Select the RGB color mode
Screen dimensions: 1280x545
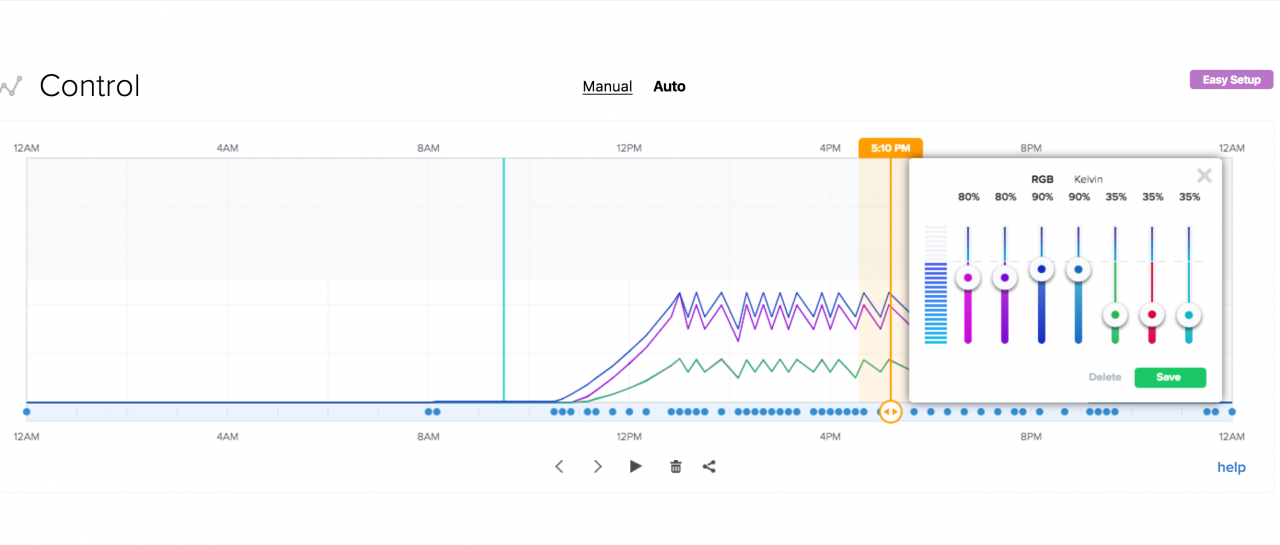1042,179
